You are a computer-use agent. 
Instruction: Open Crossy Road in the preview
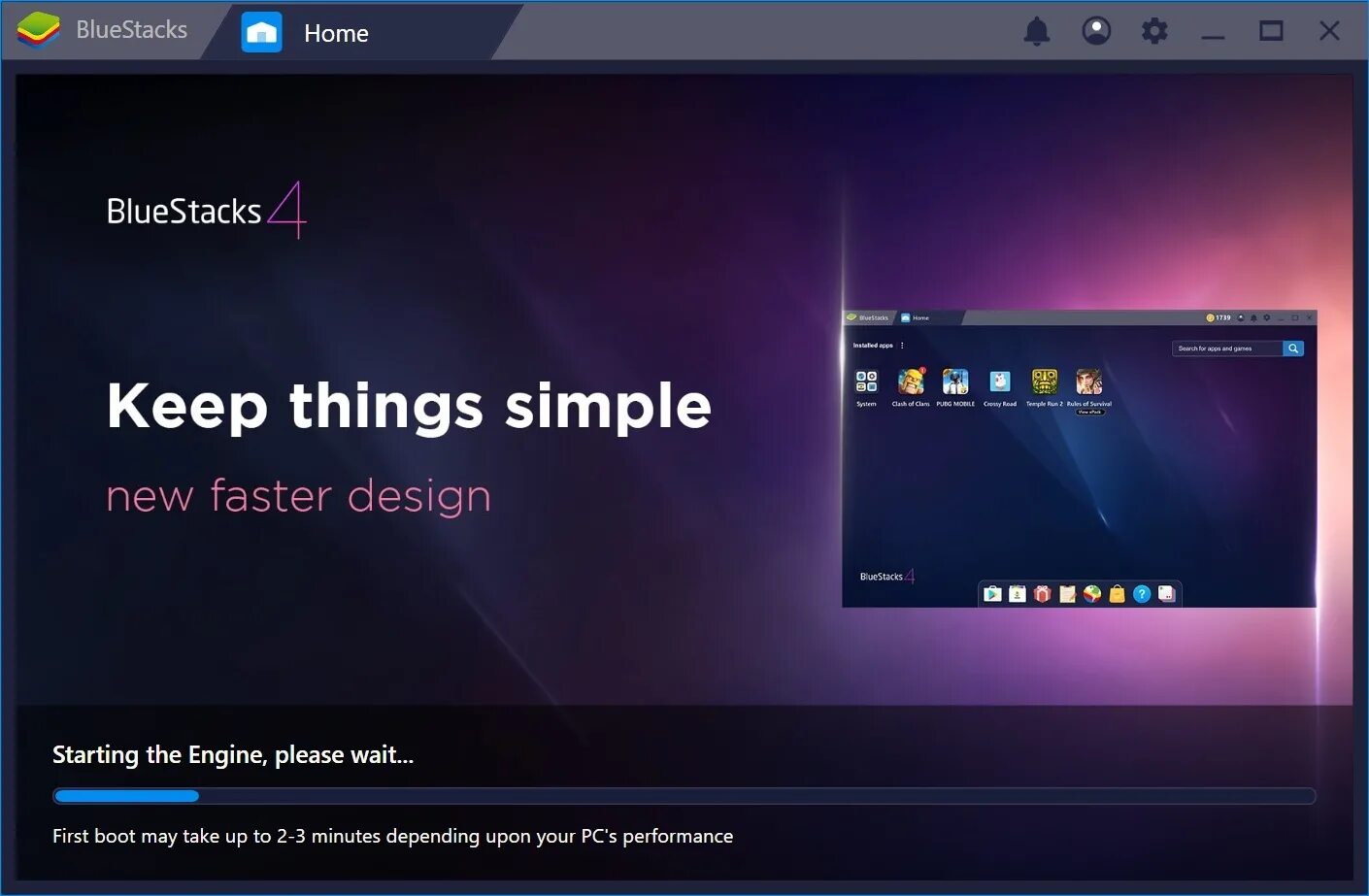[x=999, y=381]
